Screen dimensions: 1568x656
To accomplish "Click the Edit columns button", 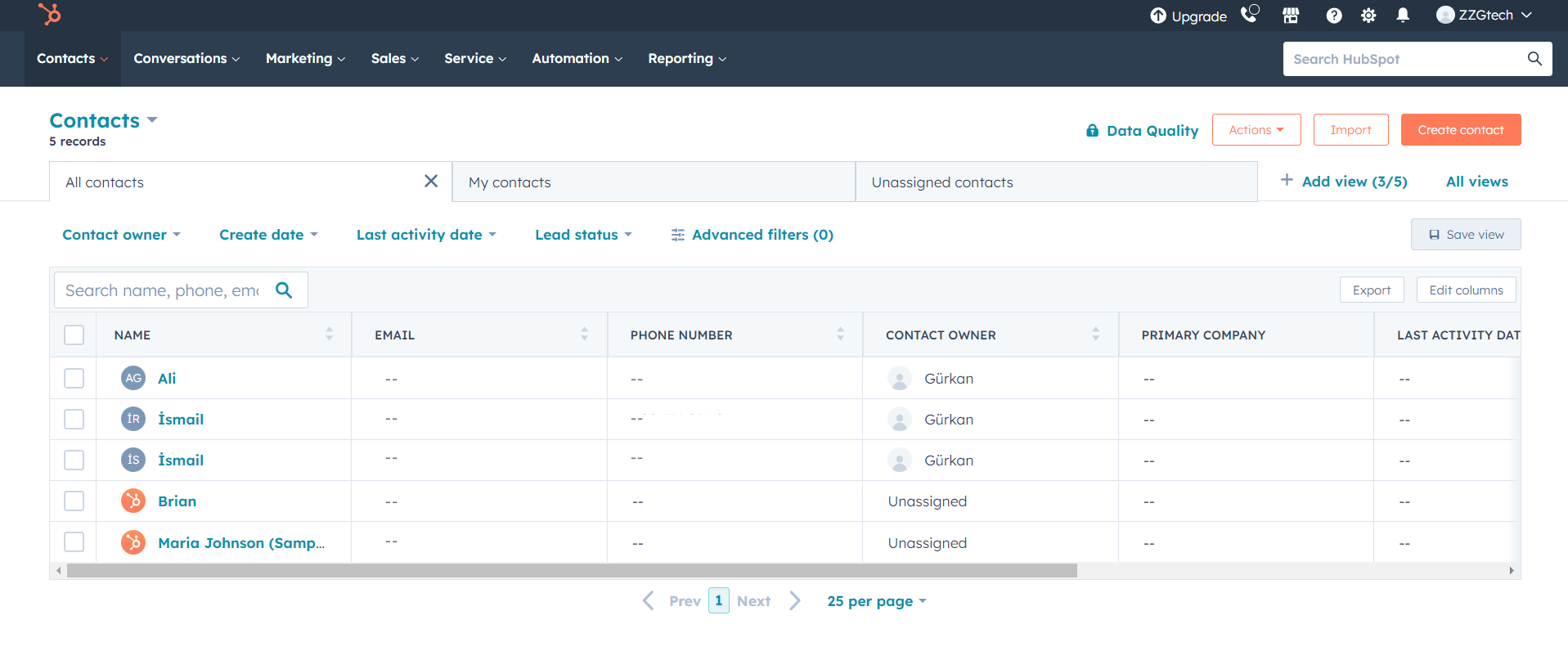I will point(1466,290).
